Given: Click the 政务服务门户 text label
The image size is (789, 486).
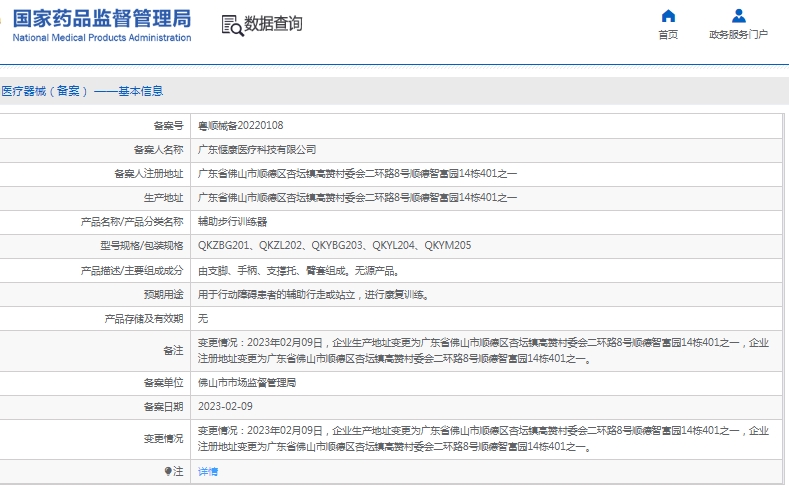Looking at the screenshot, I should (738, 35).
